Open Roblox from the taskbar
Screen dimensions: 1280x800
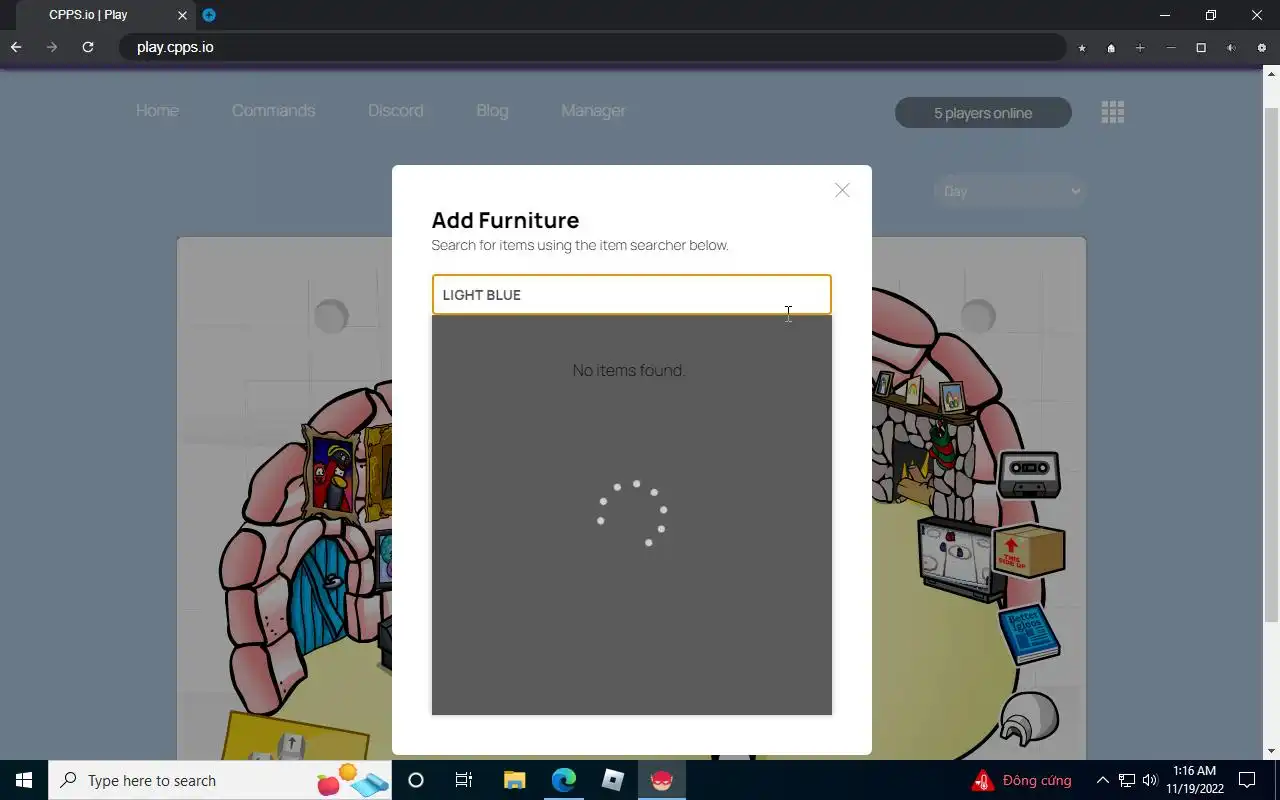613,780
